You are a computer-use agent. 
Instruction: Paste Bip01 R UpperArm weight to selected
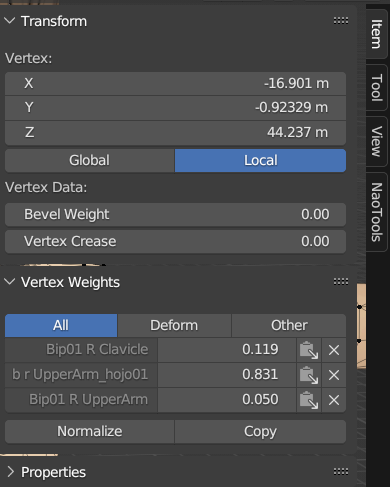pyautogui.click(x=309, y=400)
